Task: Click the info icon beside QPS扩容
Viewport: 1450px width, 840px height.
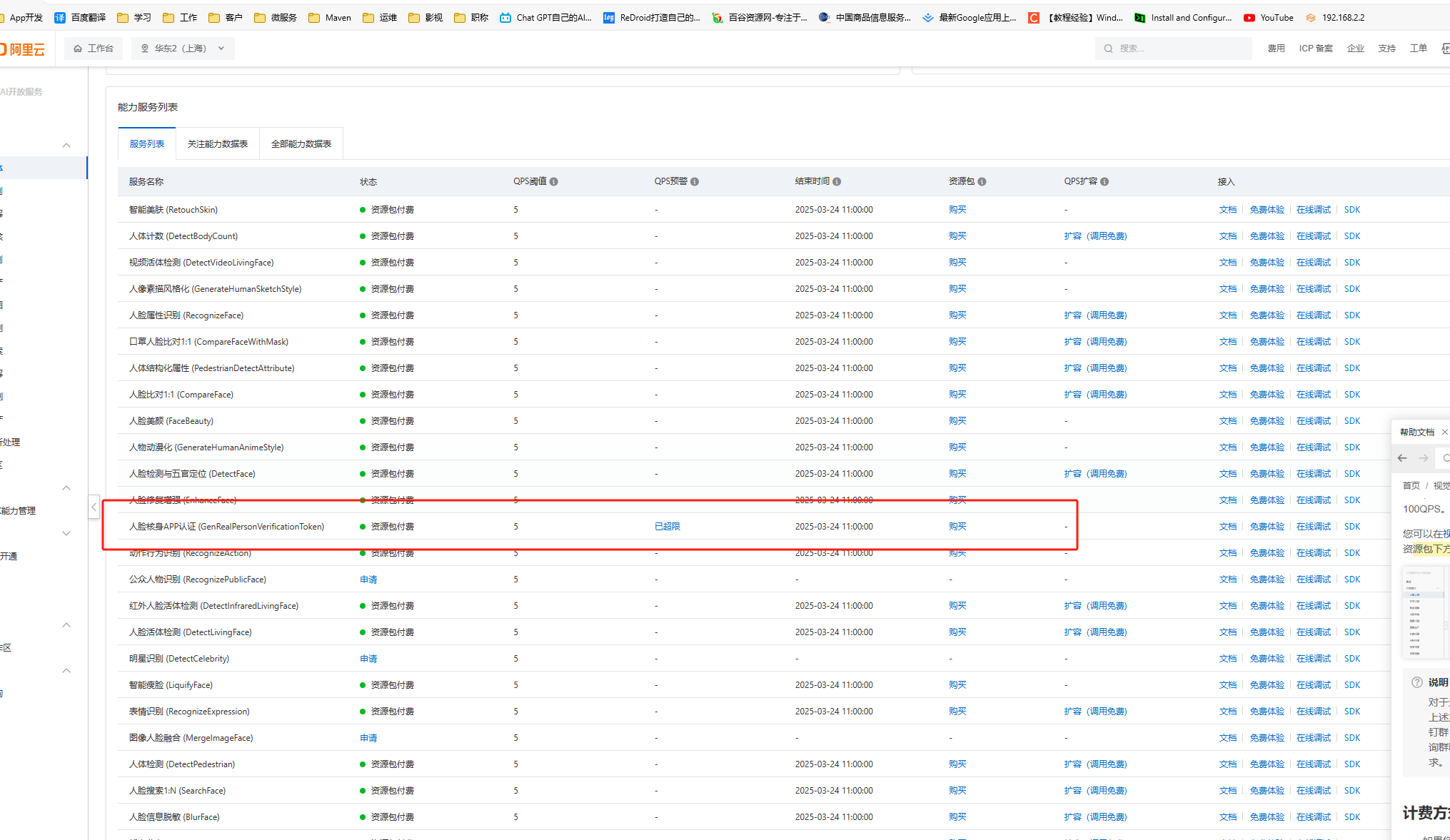Action: pyautogui.click(x=1104, y=182)
